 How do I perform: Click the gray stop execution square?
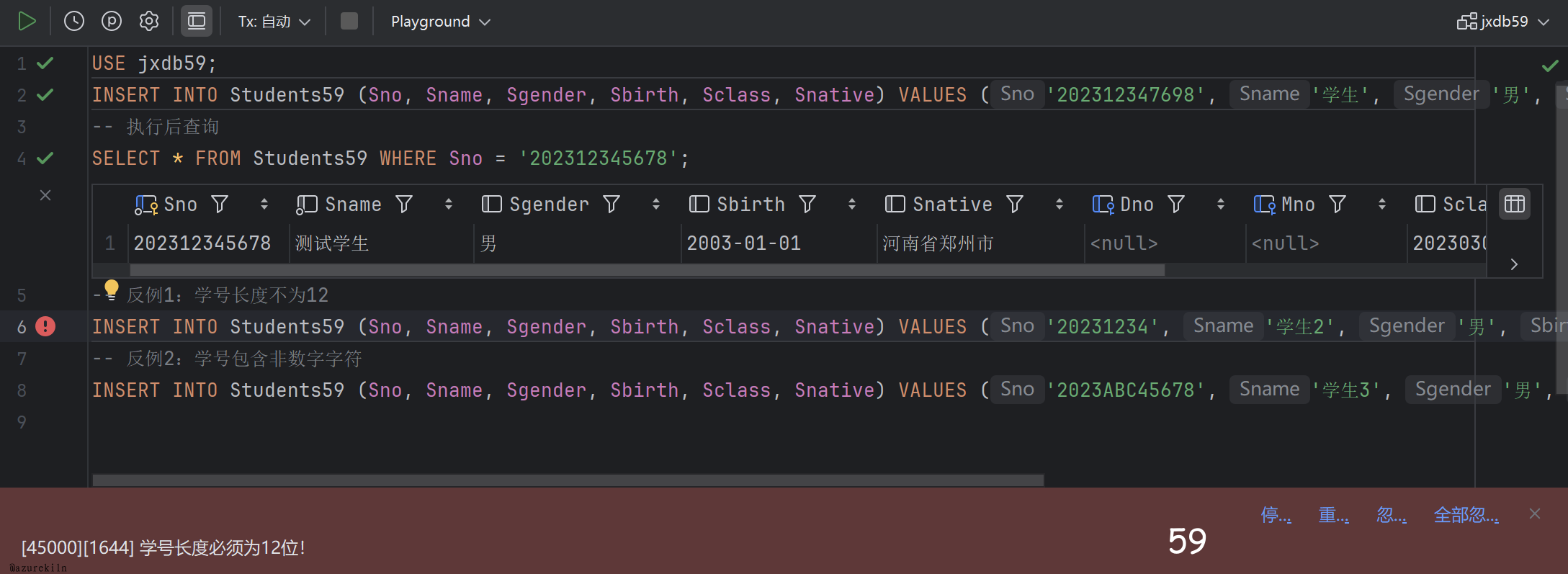[349, 22]
